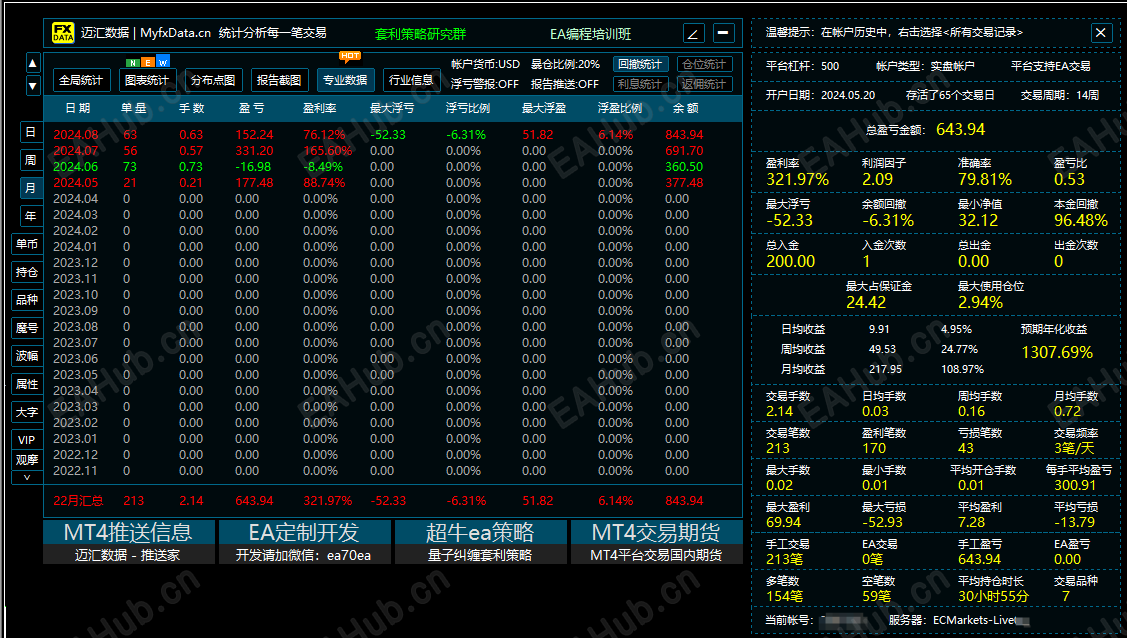Select the 2024.06 row

click(x=392, y=167)
